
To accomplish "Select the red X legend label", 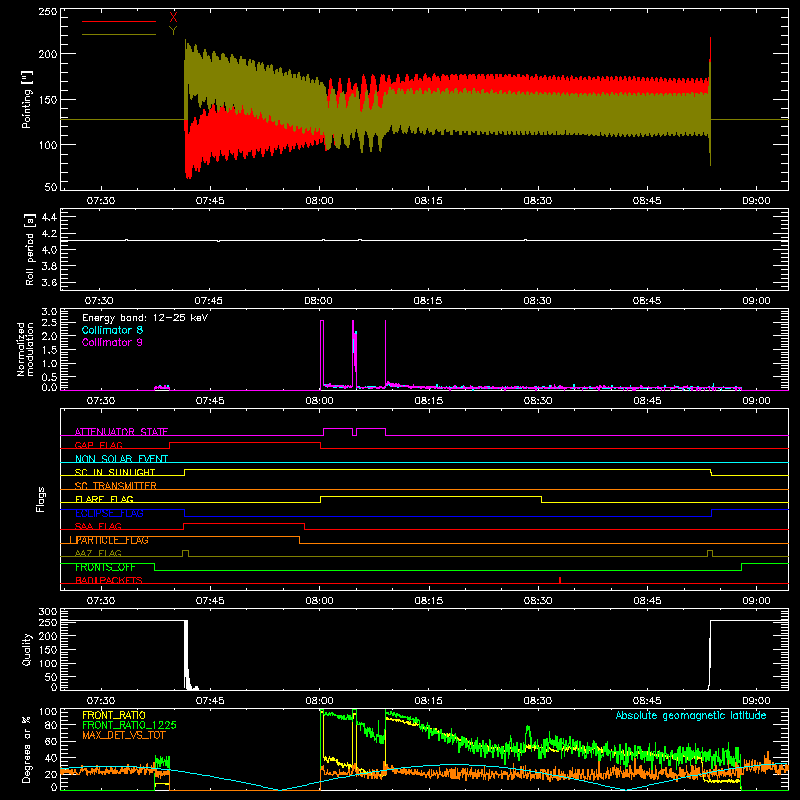I will [x=173, y=18].
